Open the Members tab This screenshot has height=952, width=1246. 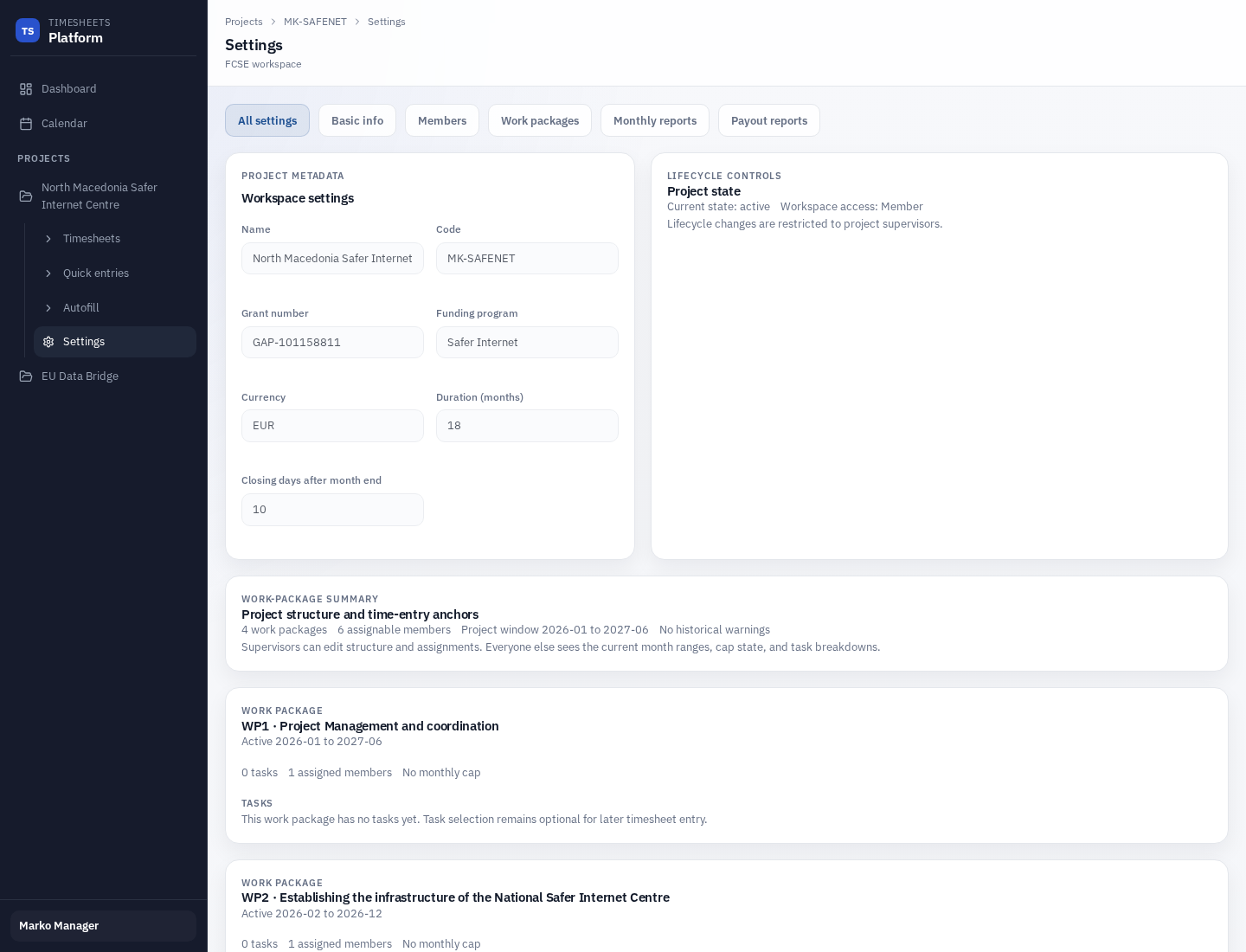coord(442,120)
